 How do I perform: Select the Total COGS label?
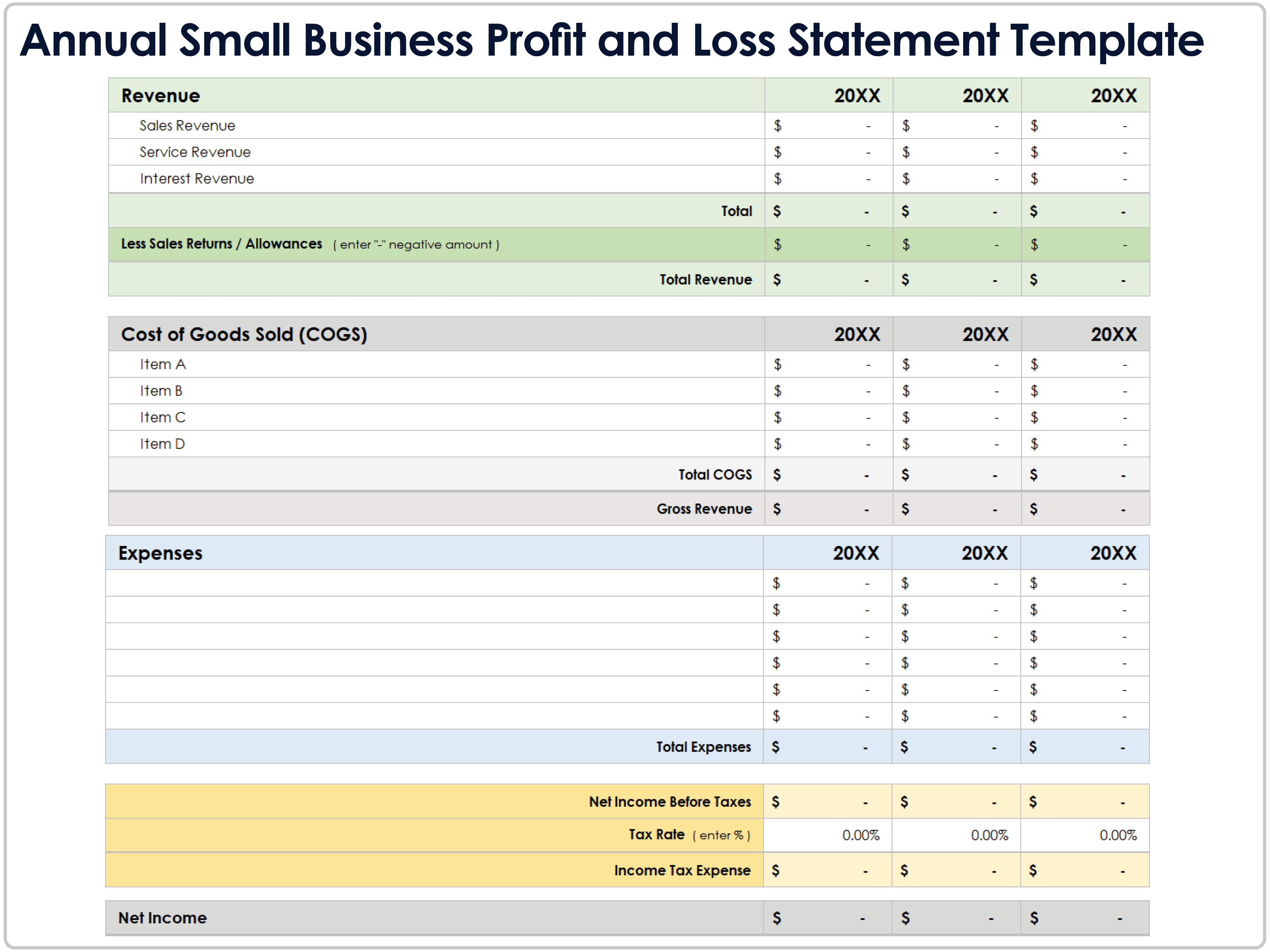(715, 475)
